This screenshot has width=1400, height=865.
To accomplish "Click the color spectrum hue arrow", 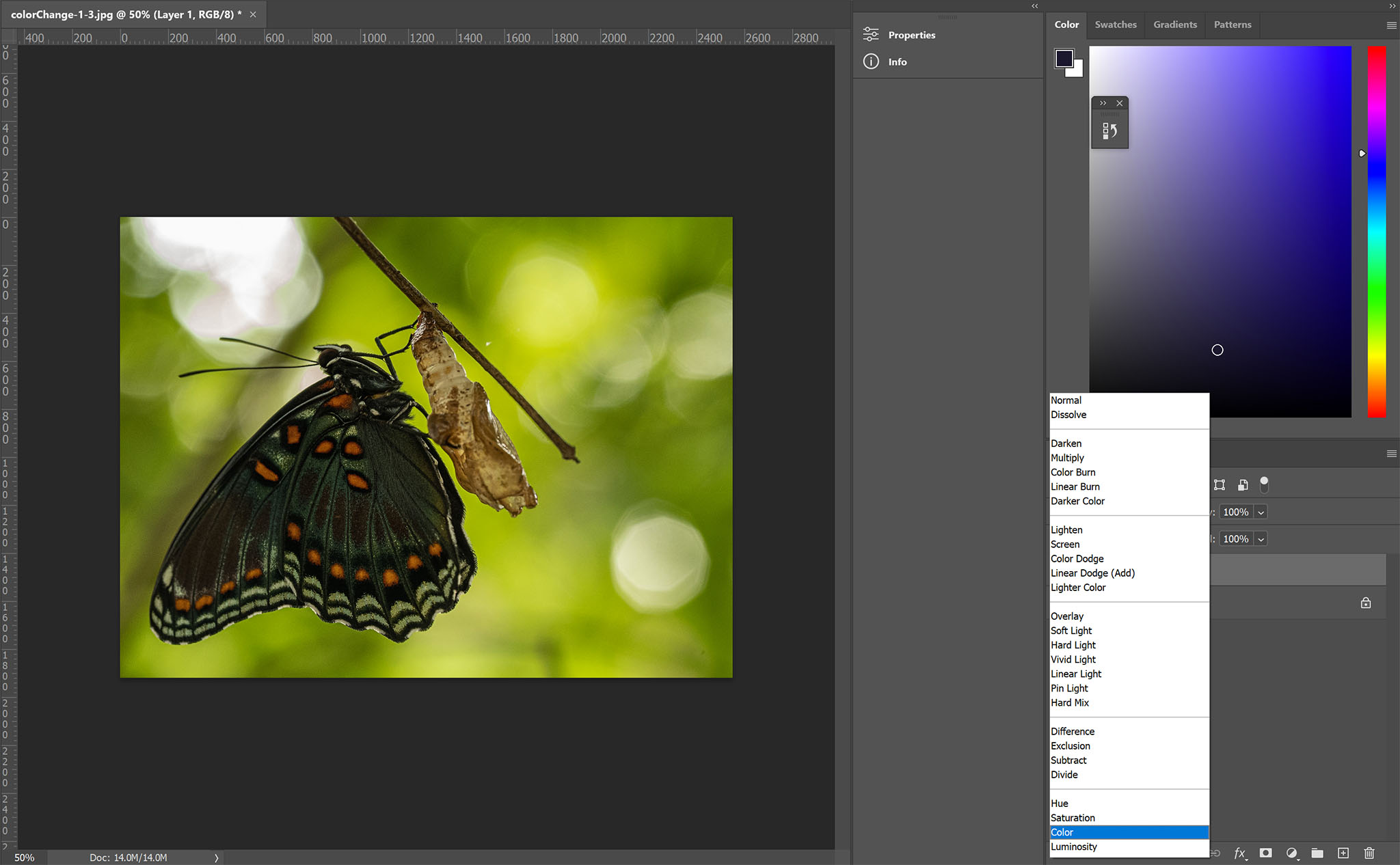I will [x=1362, y=153].
